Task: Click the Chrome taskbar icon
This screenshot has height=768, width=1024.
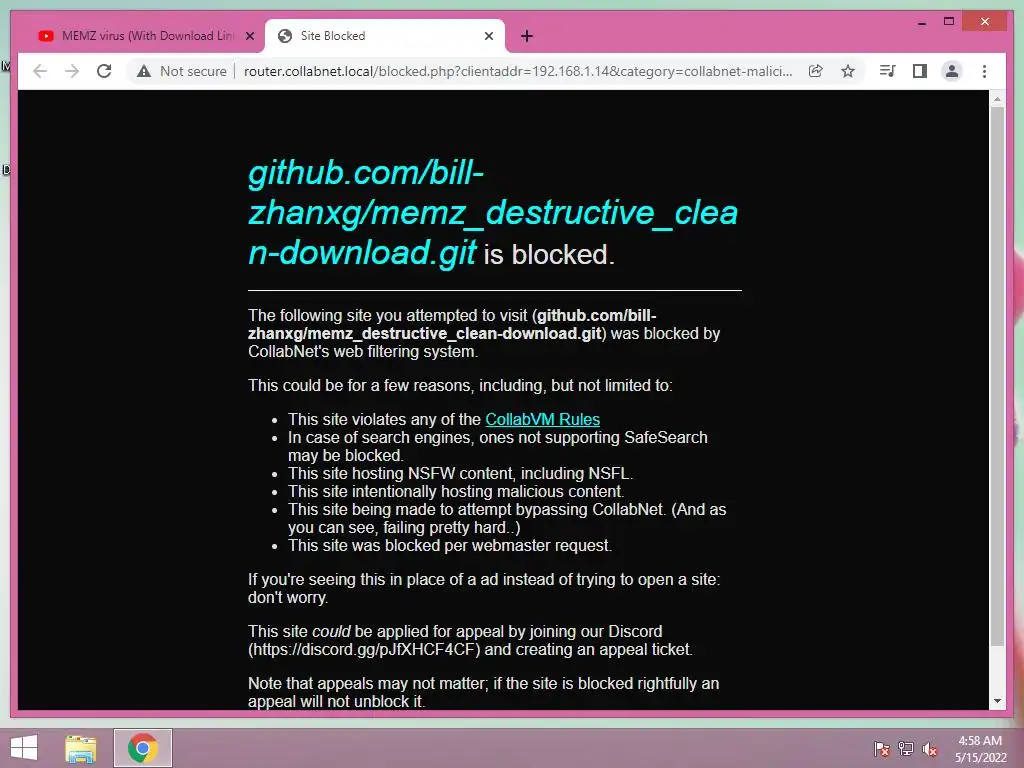Action: (142, 748)
